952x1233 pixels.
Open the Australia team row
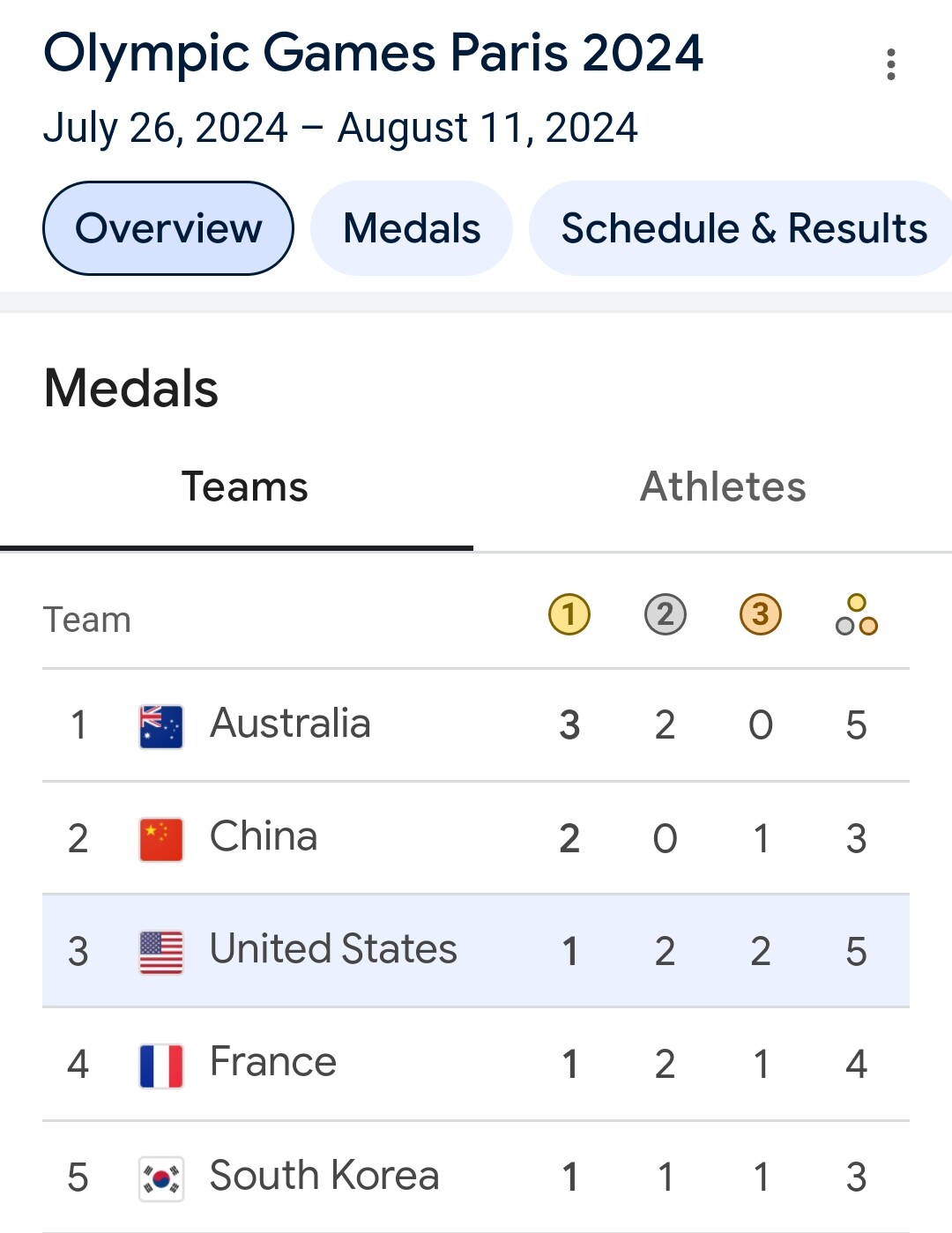pos(476,725)
